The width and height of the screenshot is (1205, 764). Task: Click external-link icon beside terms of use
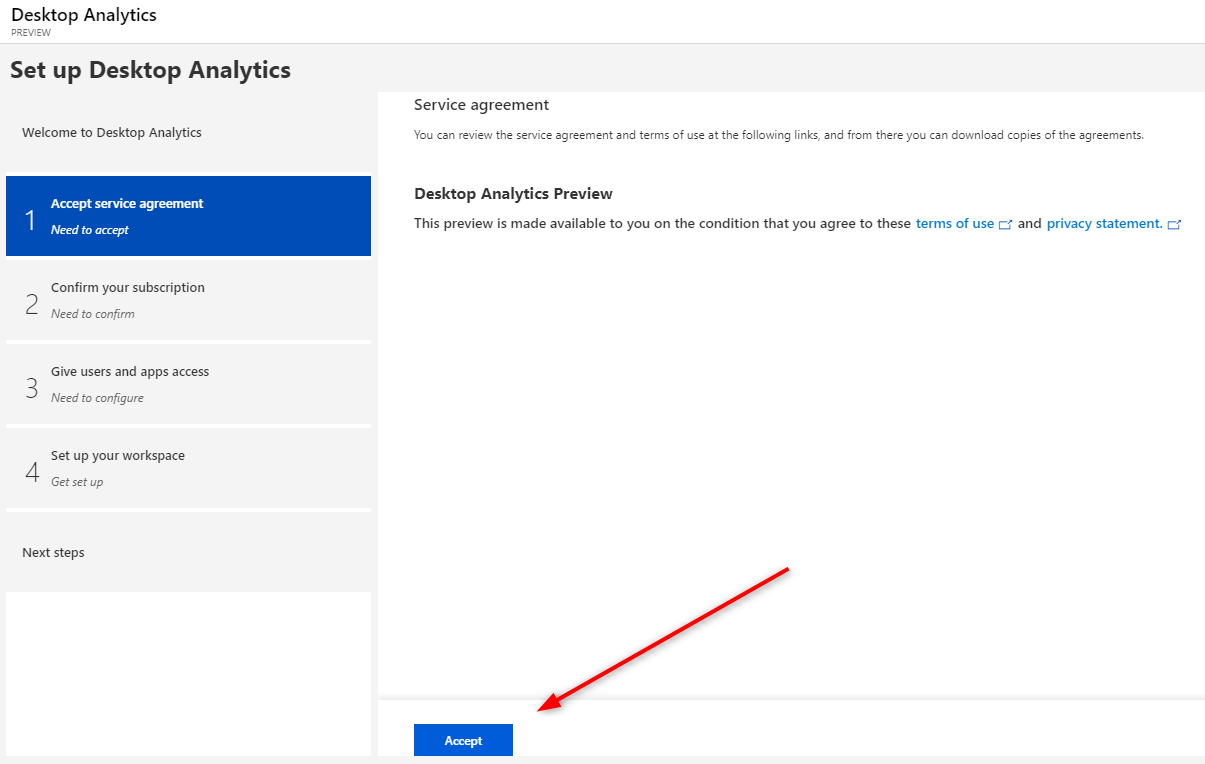1006,225
